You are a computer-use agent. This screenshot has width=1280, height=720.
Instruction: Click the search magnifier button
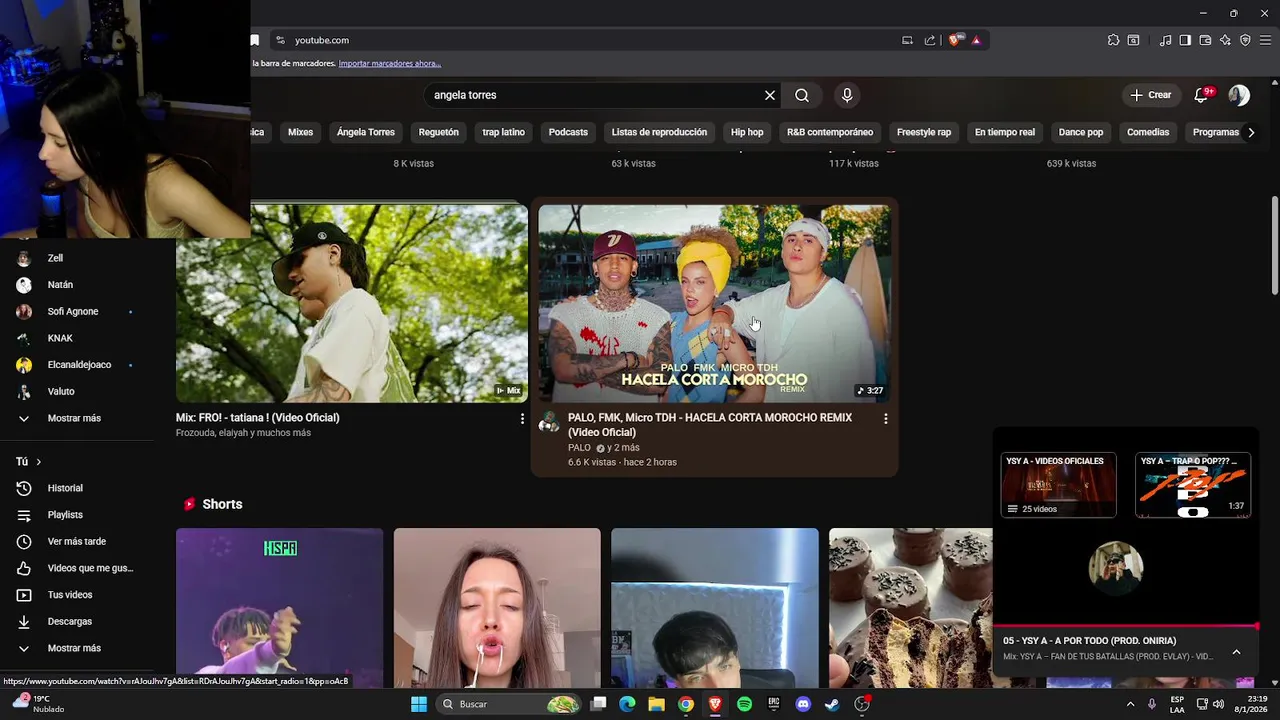click(x=802, y=95)
